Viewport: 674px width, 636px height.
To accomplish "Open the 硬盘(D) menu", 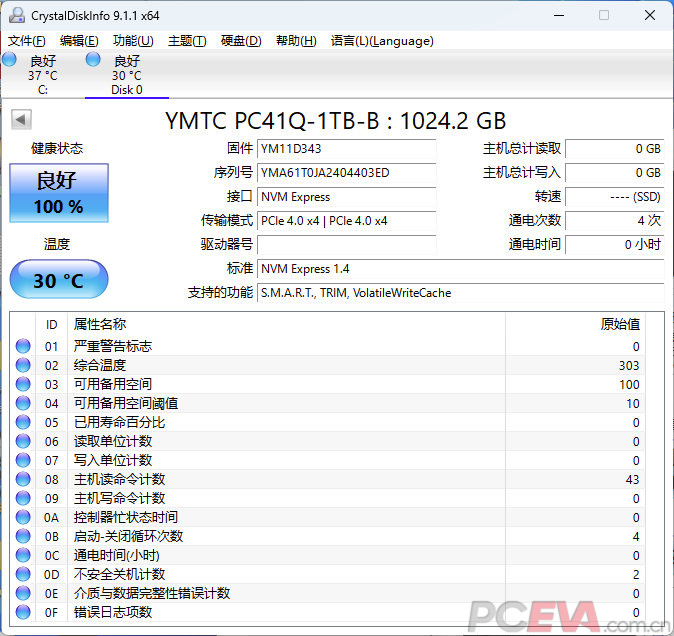I will pyautogui.click(x=240, y=41).
